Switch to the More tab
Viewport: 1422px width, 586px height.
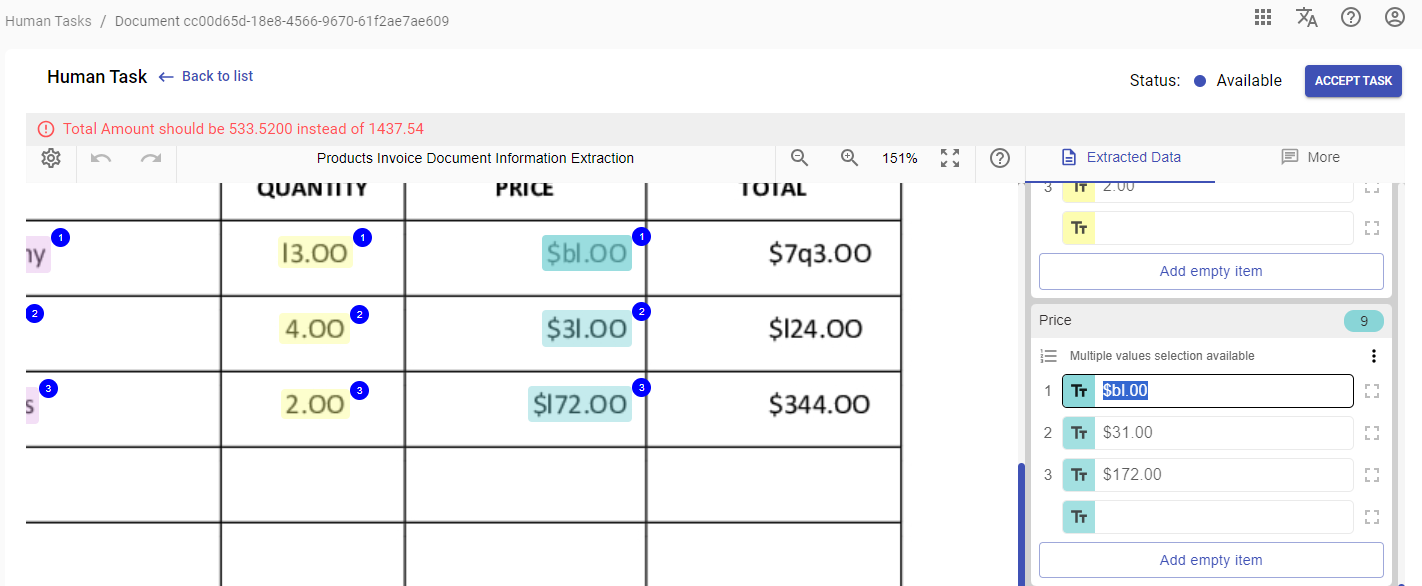1310,157
